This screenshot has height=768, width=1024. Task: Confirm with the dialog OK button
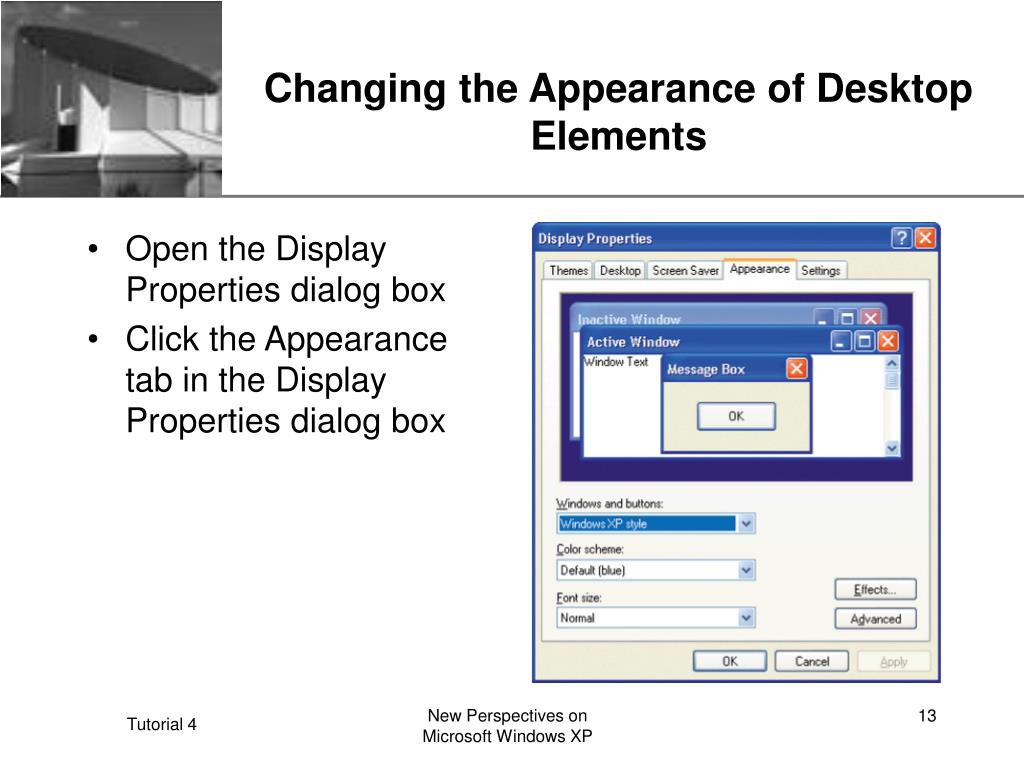point(729,661)
